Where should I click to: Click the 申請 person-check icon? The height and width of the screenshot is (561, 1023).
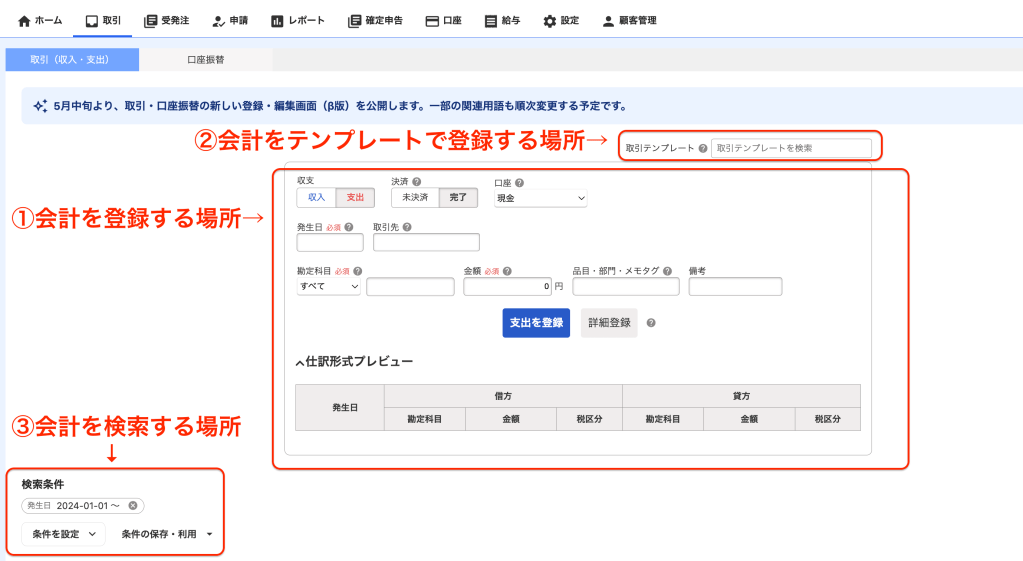point(219,21)
